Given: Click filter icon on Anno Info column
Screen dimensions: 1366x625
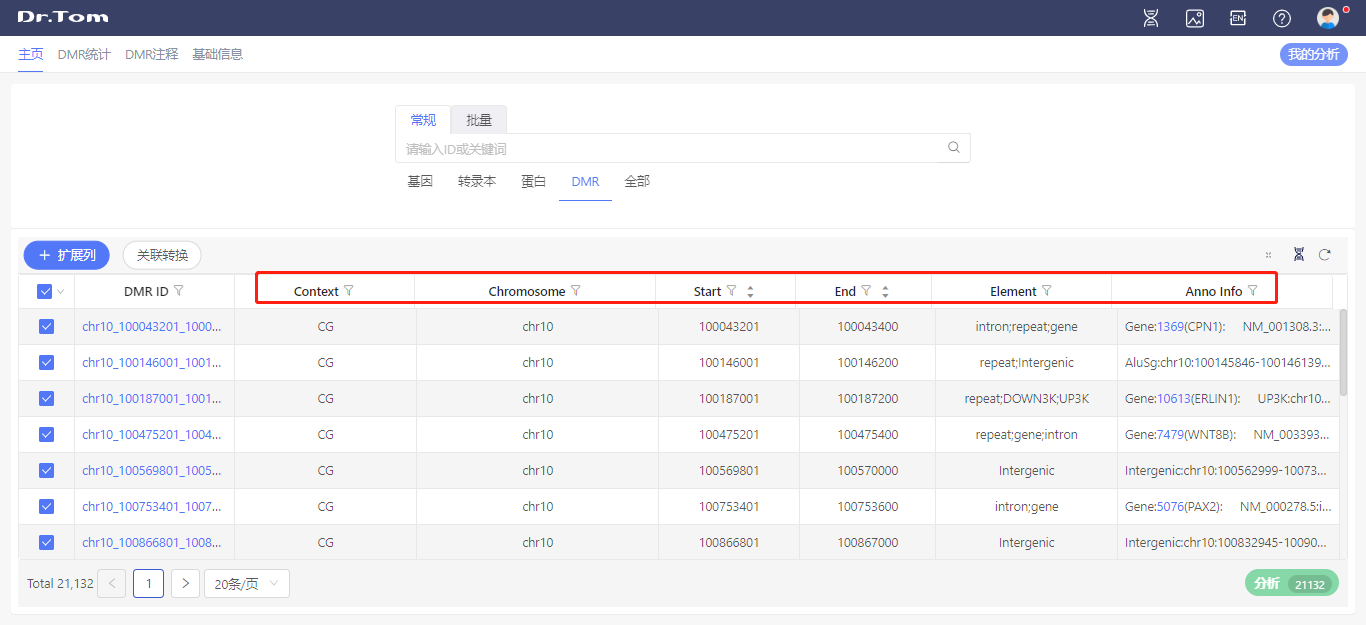Looking at the screenshot, I should click(x=1253, y=291).
